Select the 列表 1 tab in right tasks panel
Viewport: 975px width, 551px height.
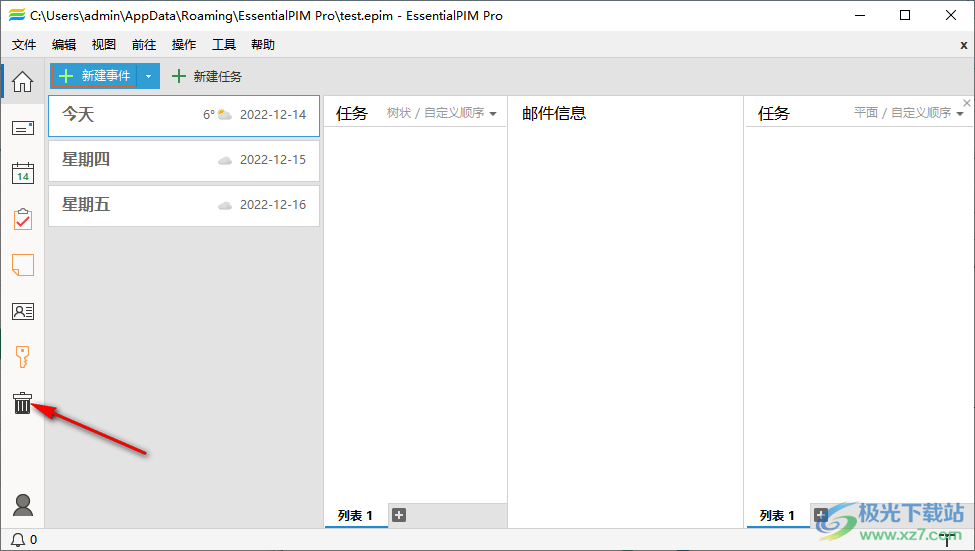[777, 516]
